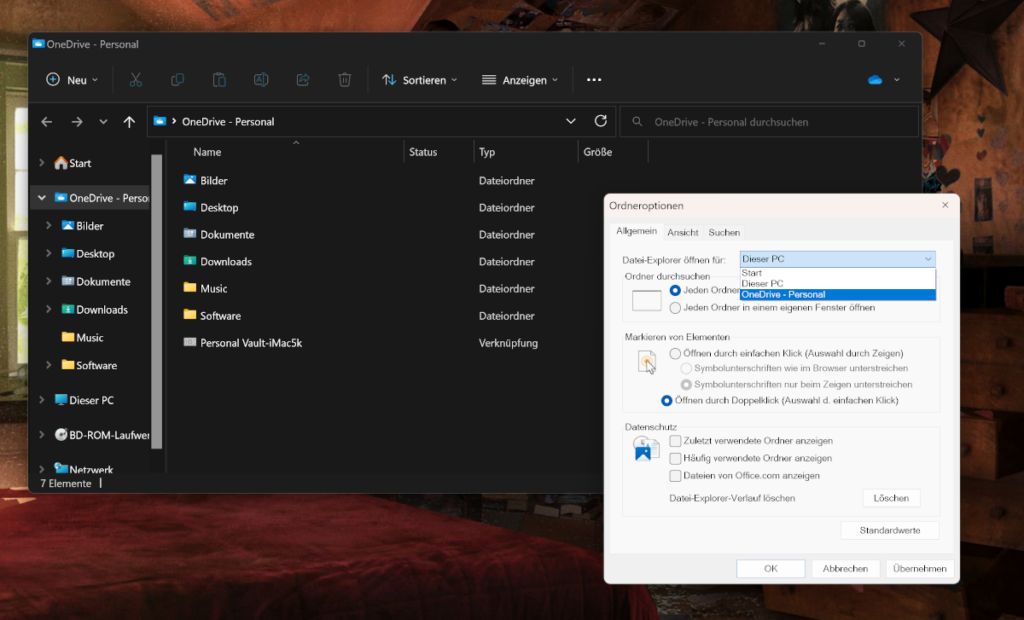
Task: Sort by the Typ column header
Action: pos(487,152)
